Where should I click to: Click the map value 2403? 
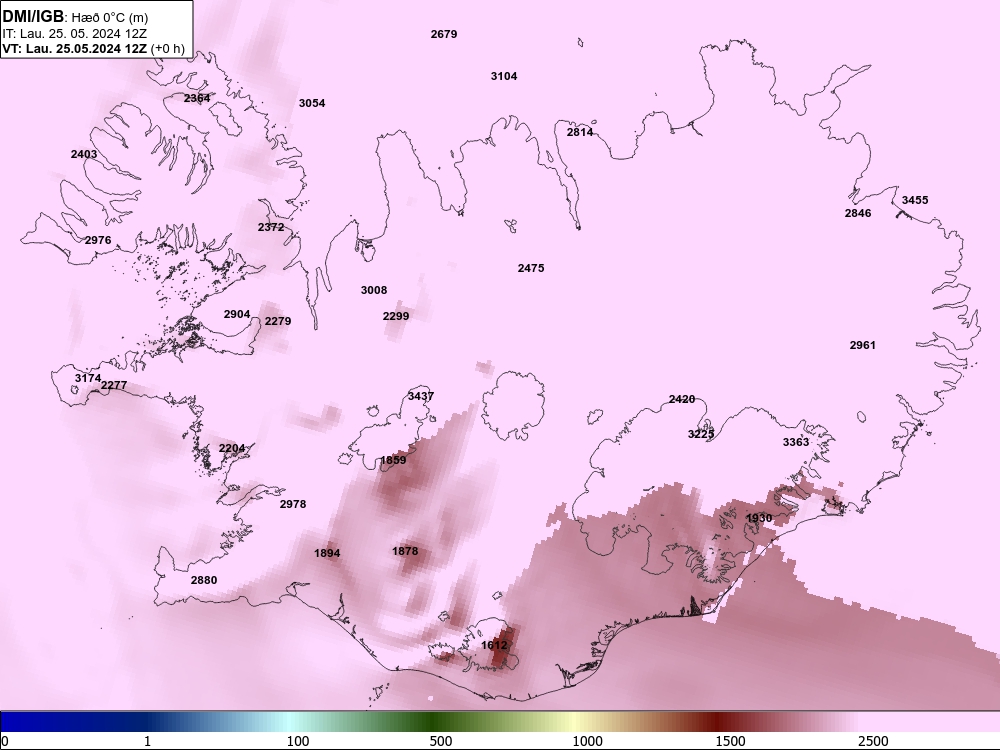(84, 154)
